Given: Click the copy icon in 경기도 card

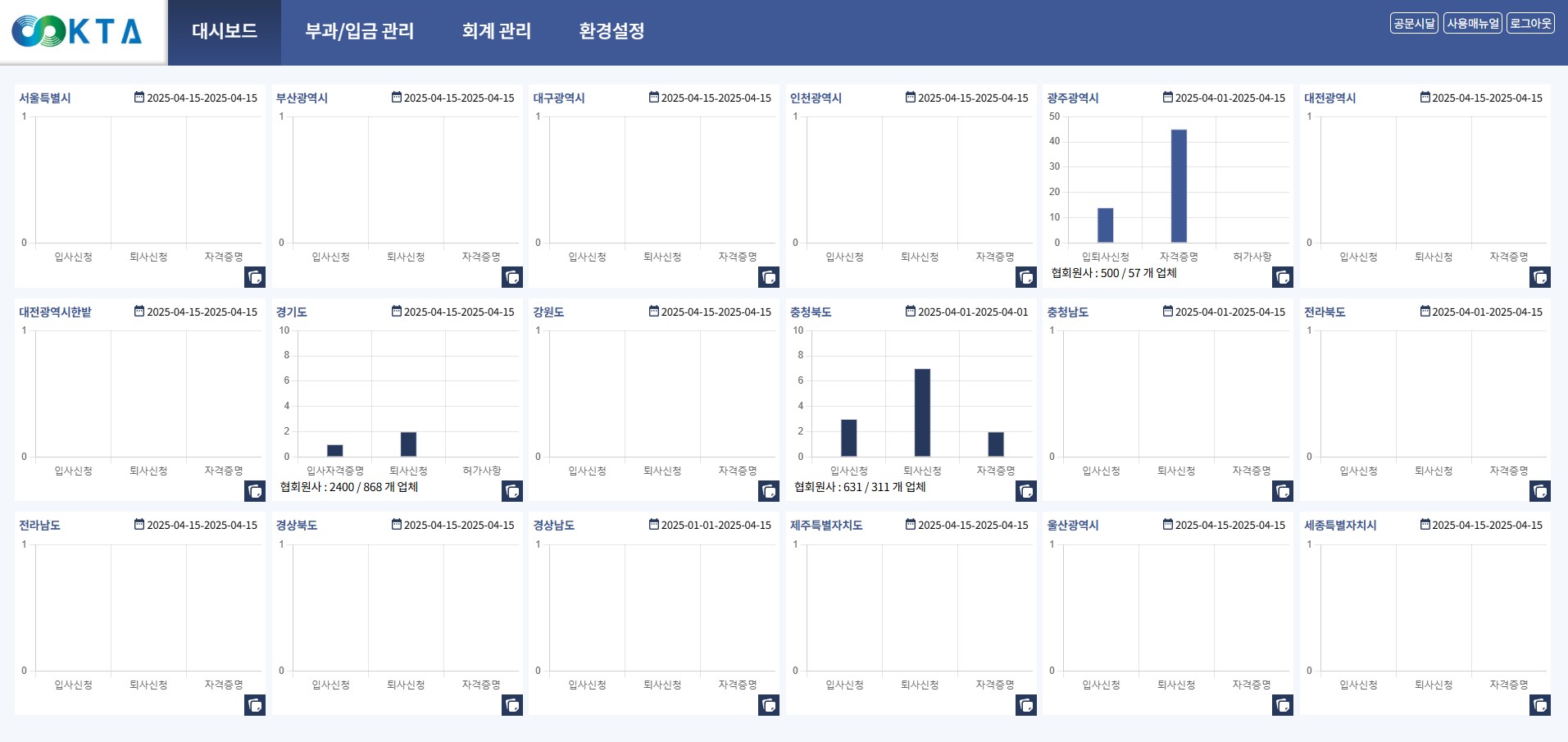Looking at the screenshot, I should coord(512,491).
